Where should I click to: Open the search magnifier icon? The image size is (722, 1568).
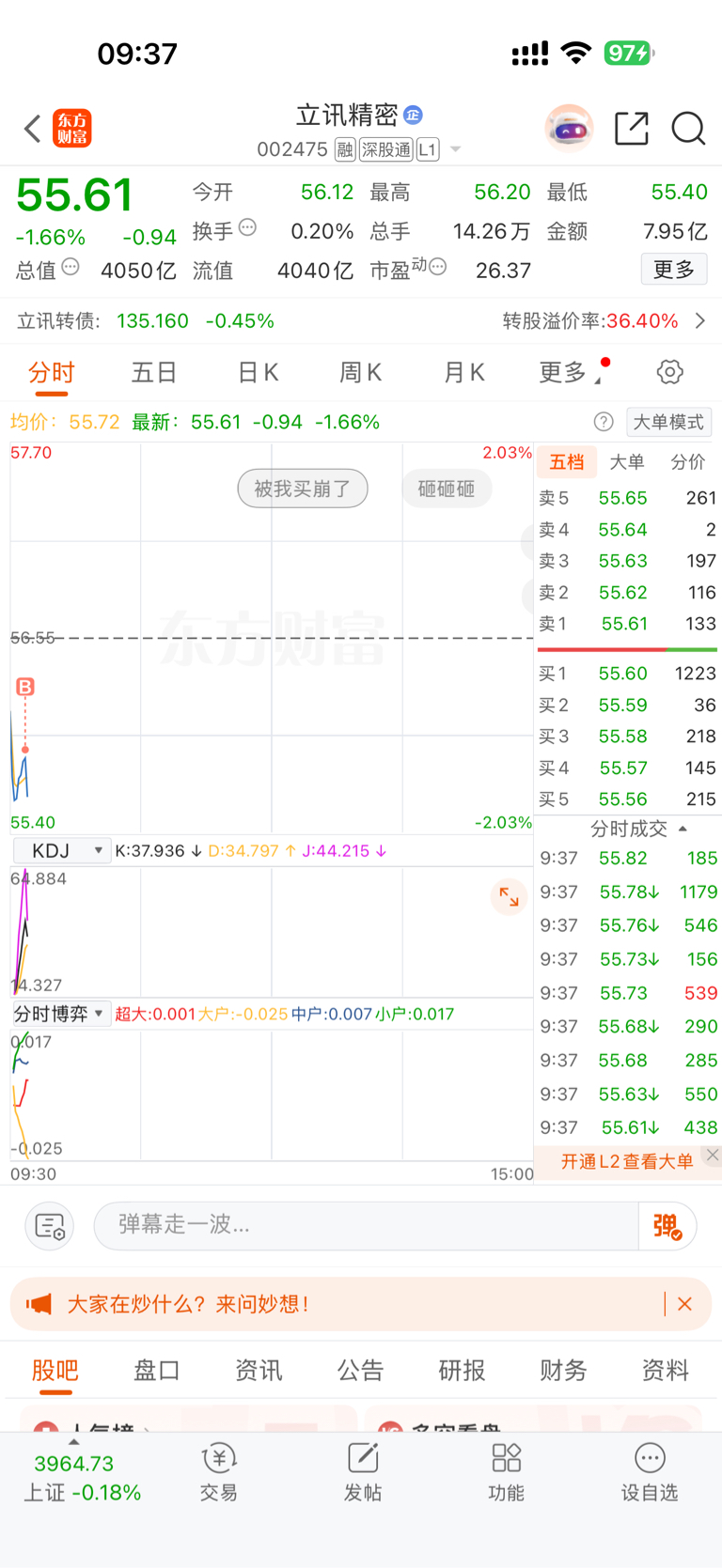pyautogui.click(x=688, y=129)
